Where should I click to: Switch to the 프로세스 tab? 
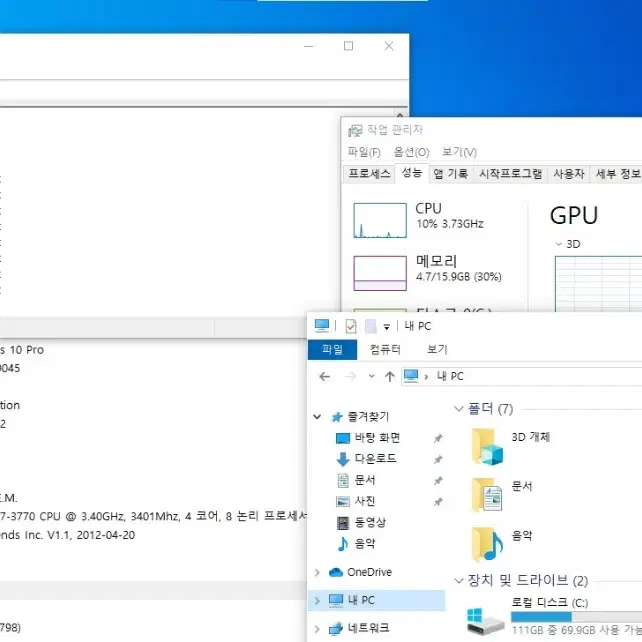pos(369,174)
